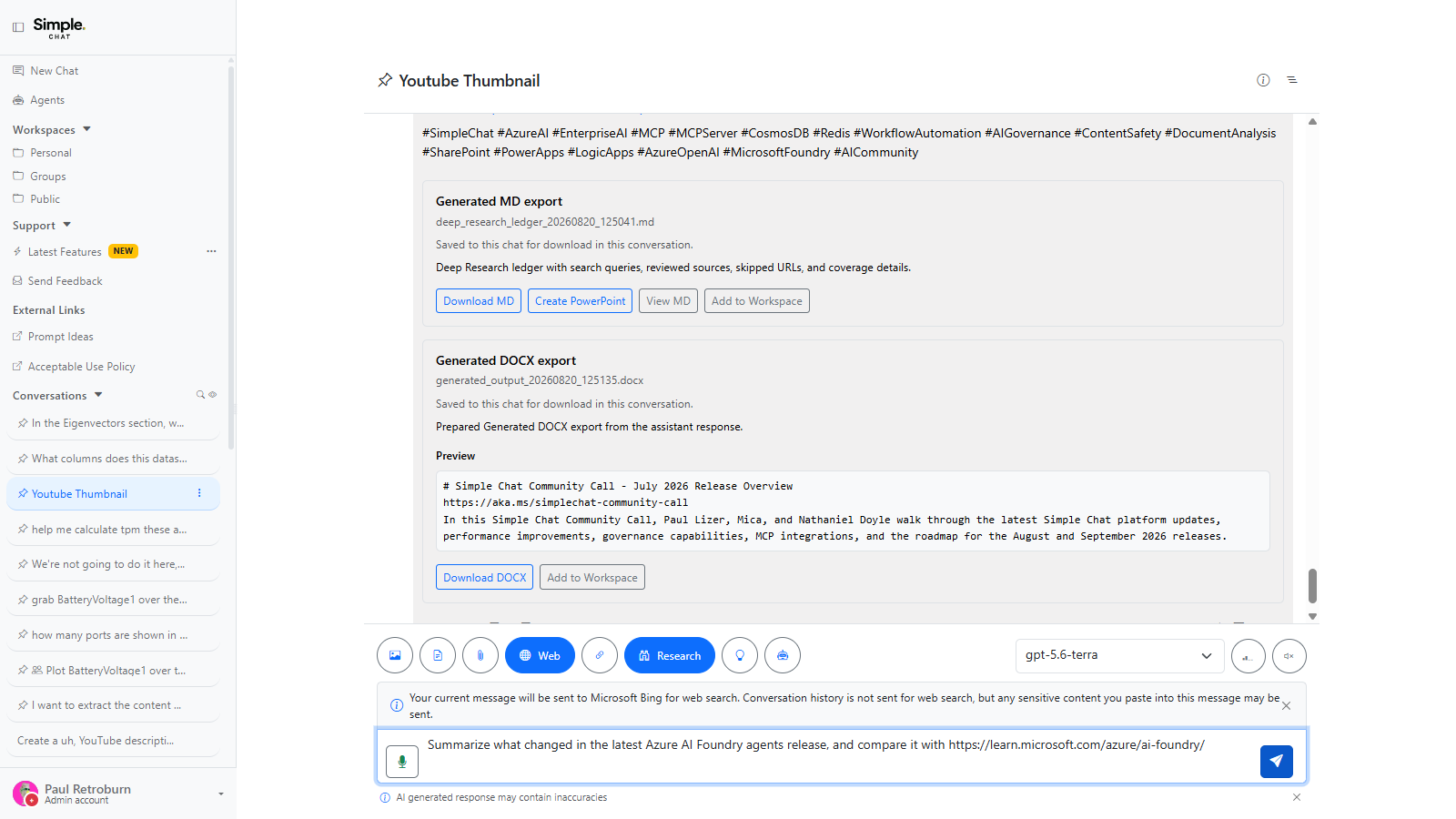Dismiss the Bing web search notice

pyautogui.click(x=1286, y=706)
